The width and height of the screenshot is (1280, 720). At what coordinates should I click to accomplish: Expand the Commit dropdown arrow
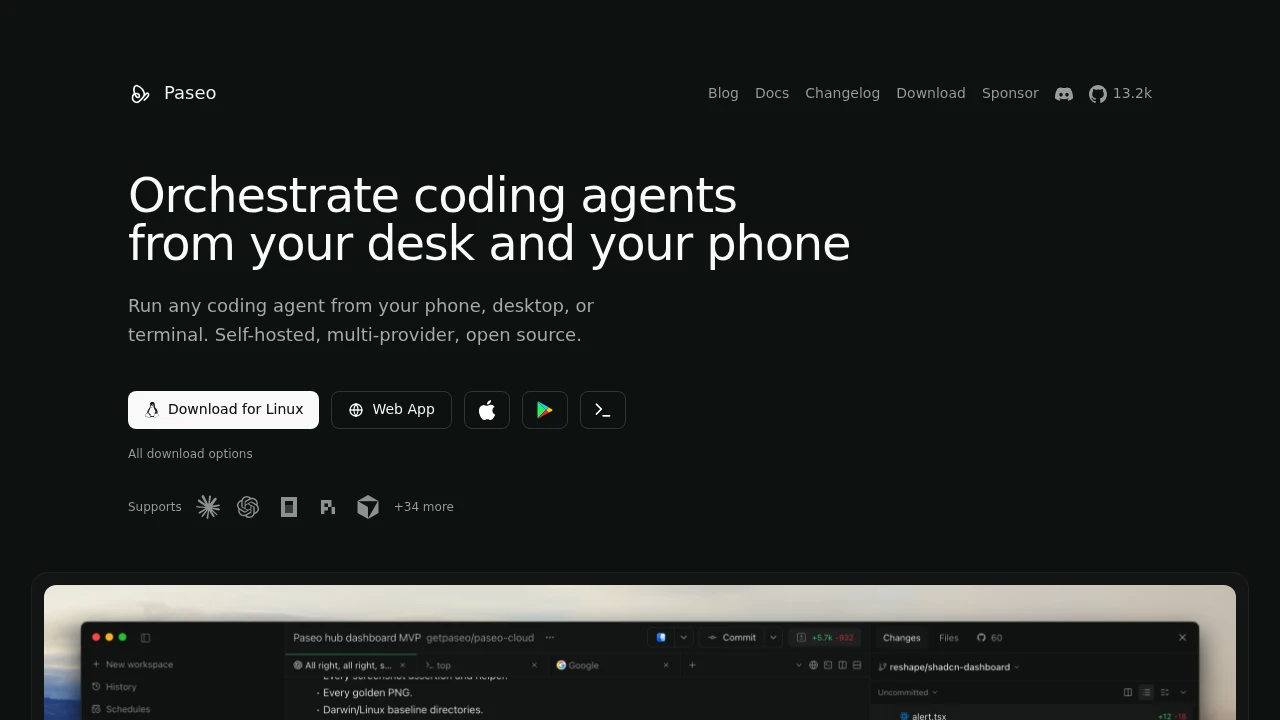point(773,637)
